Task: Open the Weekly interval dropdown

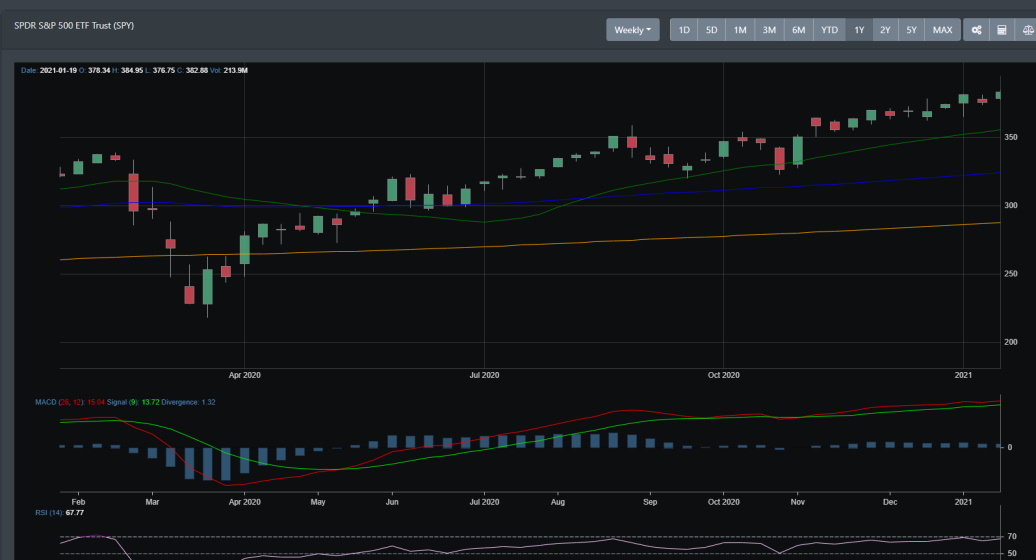Action: 632,30
